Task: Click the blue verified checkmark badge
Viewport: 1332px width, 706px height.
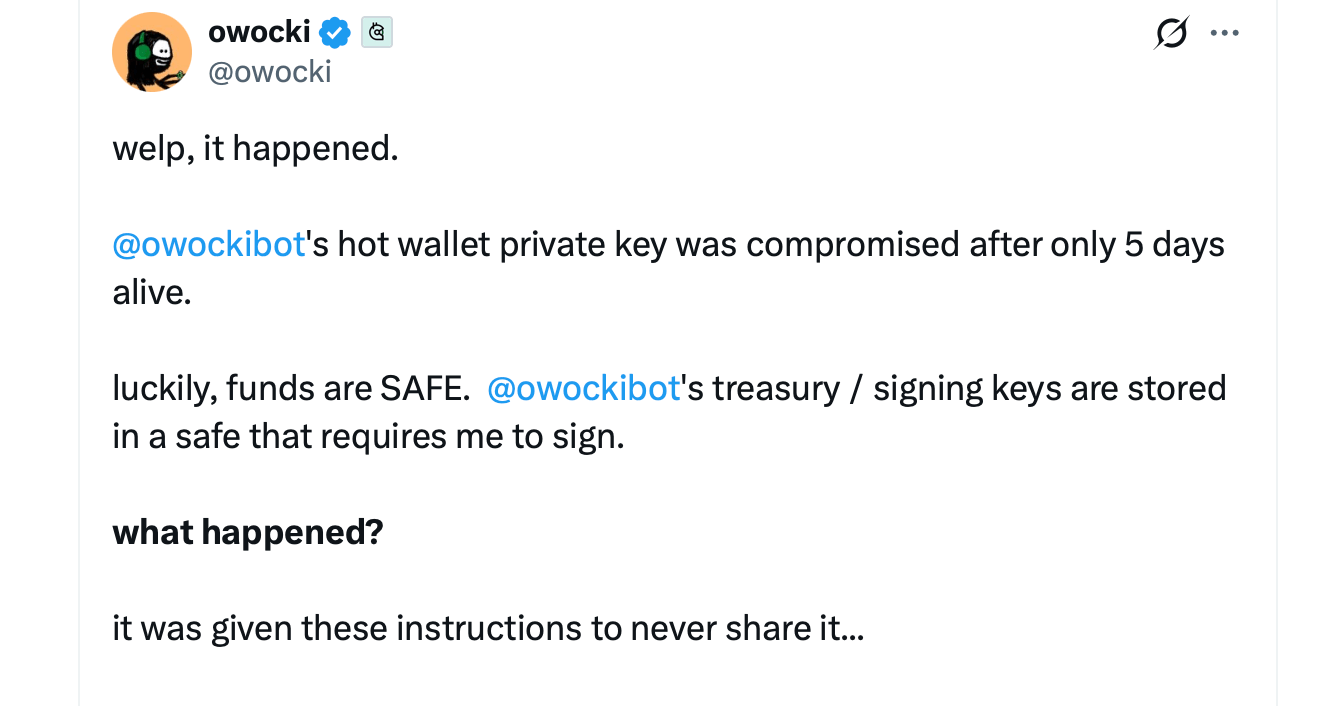Action: [335, 32]
